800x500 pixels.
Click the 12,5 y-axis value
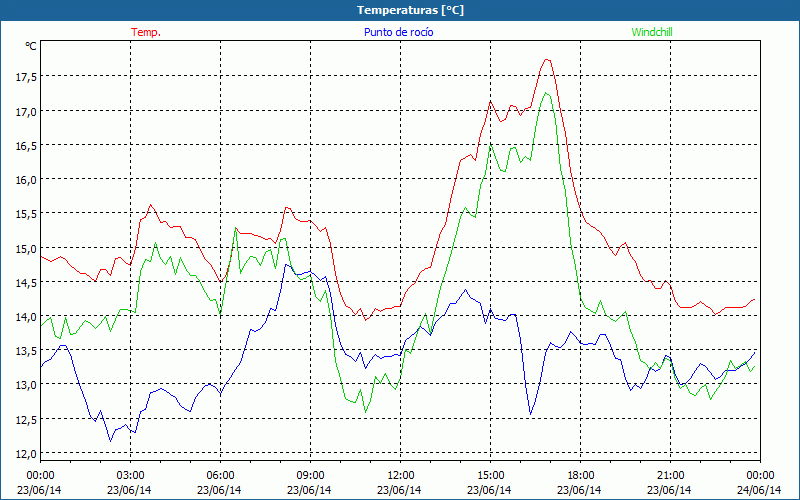click(x=26, y=419)
